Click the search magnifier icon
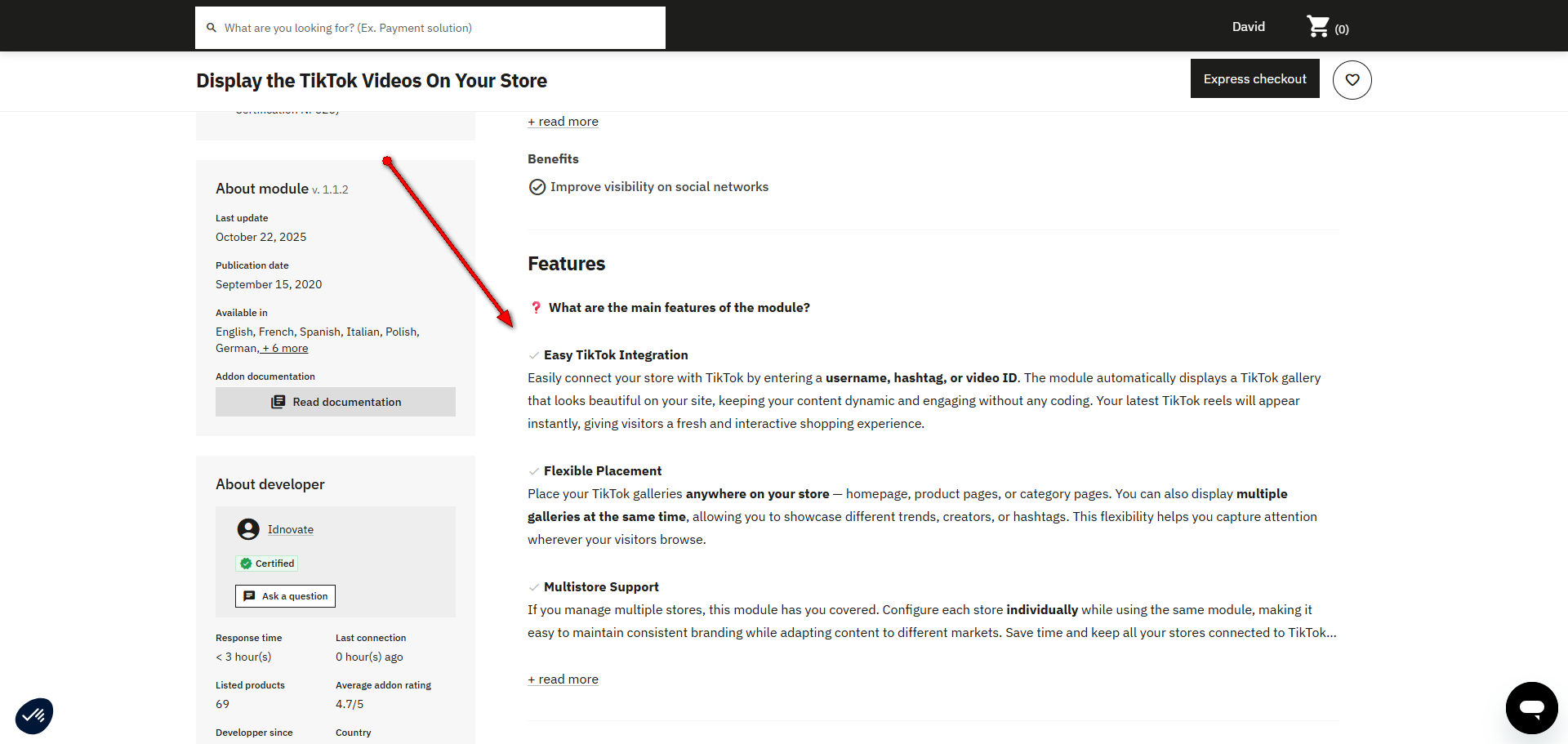The image size is (1568, 744). 212,28
